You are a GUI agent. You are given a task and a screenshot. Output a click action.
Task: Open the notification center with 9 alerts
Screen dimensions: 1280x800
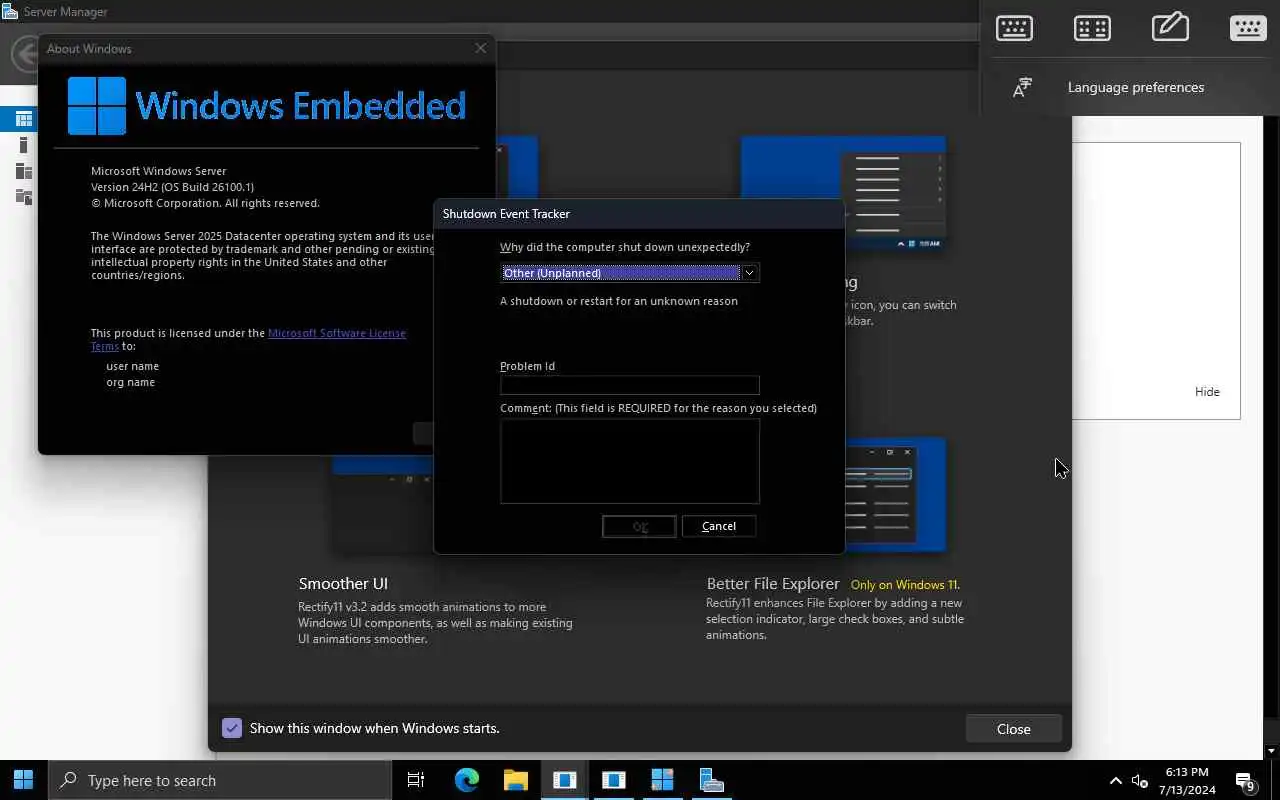click(1245, 781)
